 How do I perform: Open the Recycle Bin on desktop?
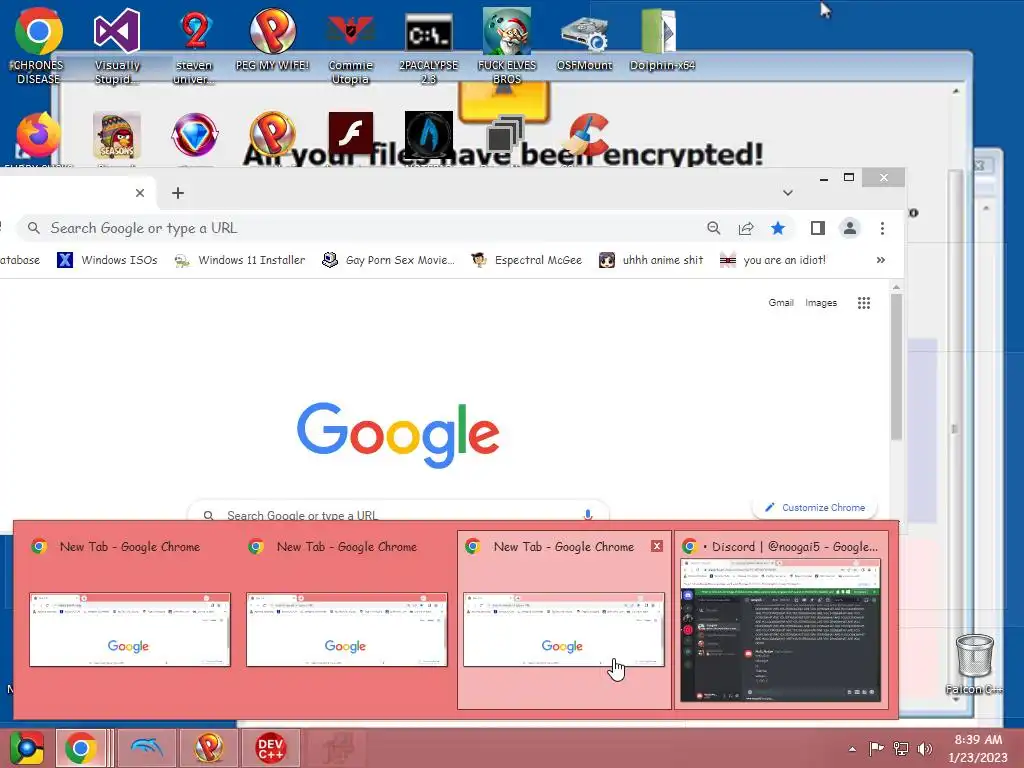point(974,663)
